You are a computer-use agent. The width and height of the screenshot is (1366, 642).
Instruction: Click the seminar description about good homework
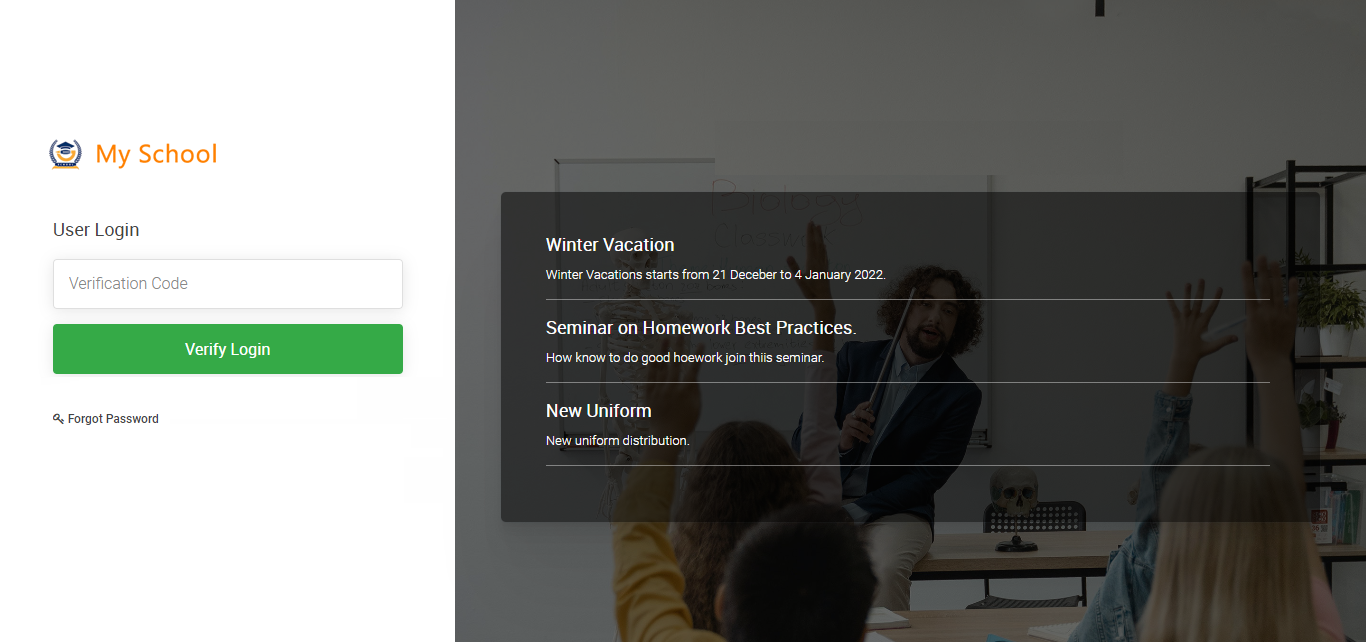[685, 357]
